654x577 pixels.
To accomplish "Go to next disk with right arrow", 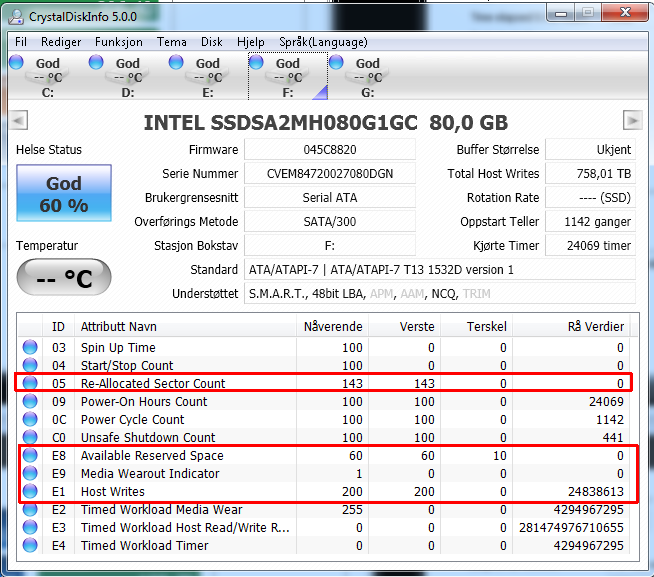I will pos(633,121).
